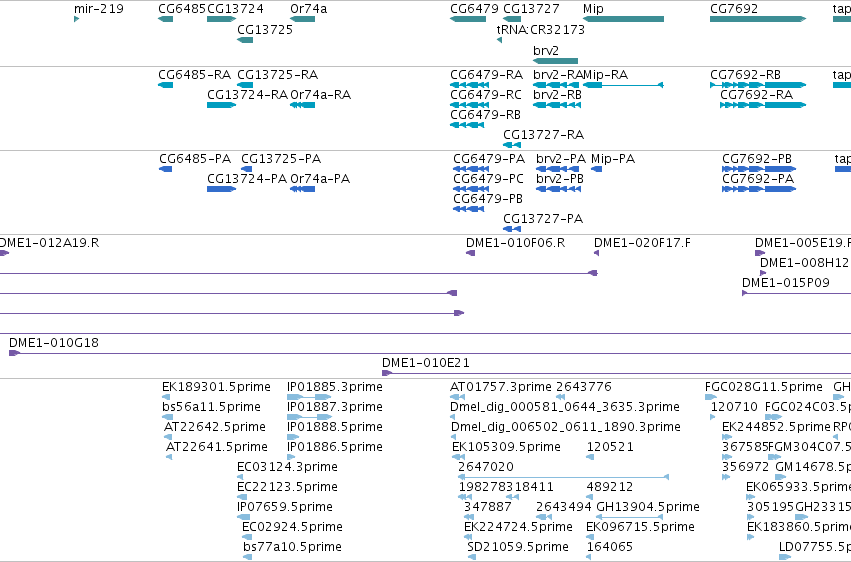The image size is (851, 562).
Task: Select the CG13727 gene label
Action: [531, 9]
